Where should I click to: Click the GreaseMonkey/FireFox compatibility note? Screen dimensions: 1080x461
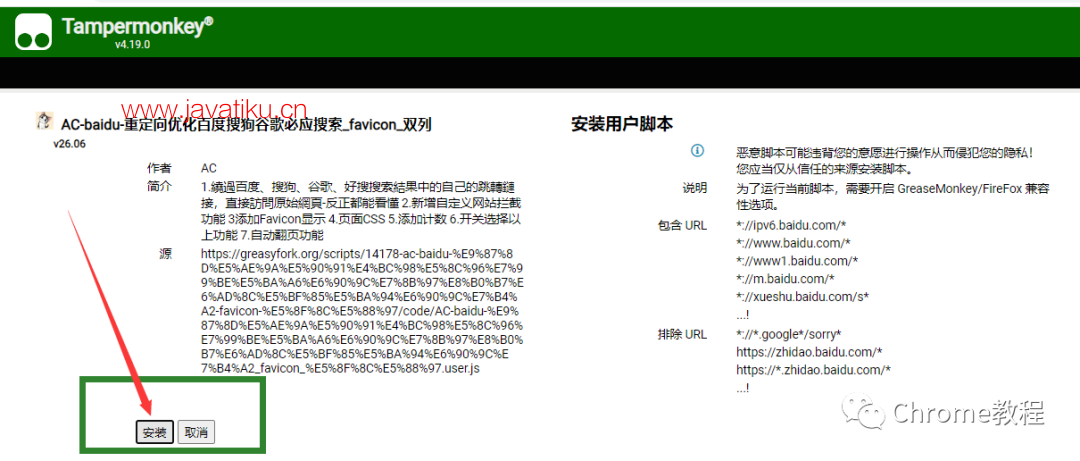click(892, 197)
